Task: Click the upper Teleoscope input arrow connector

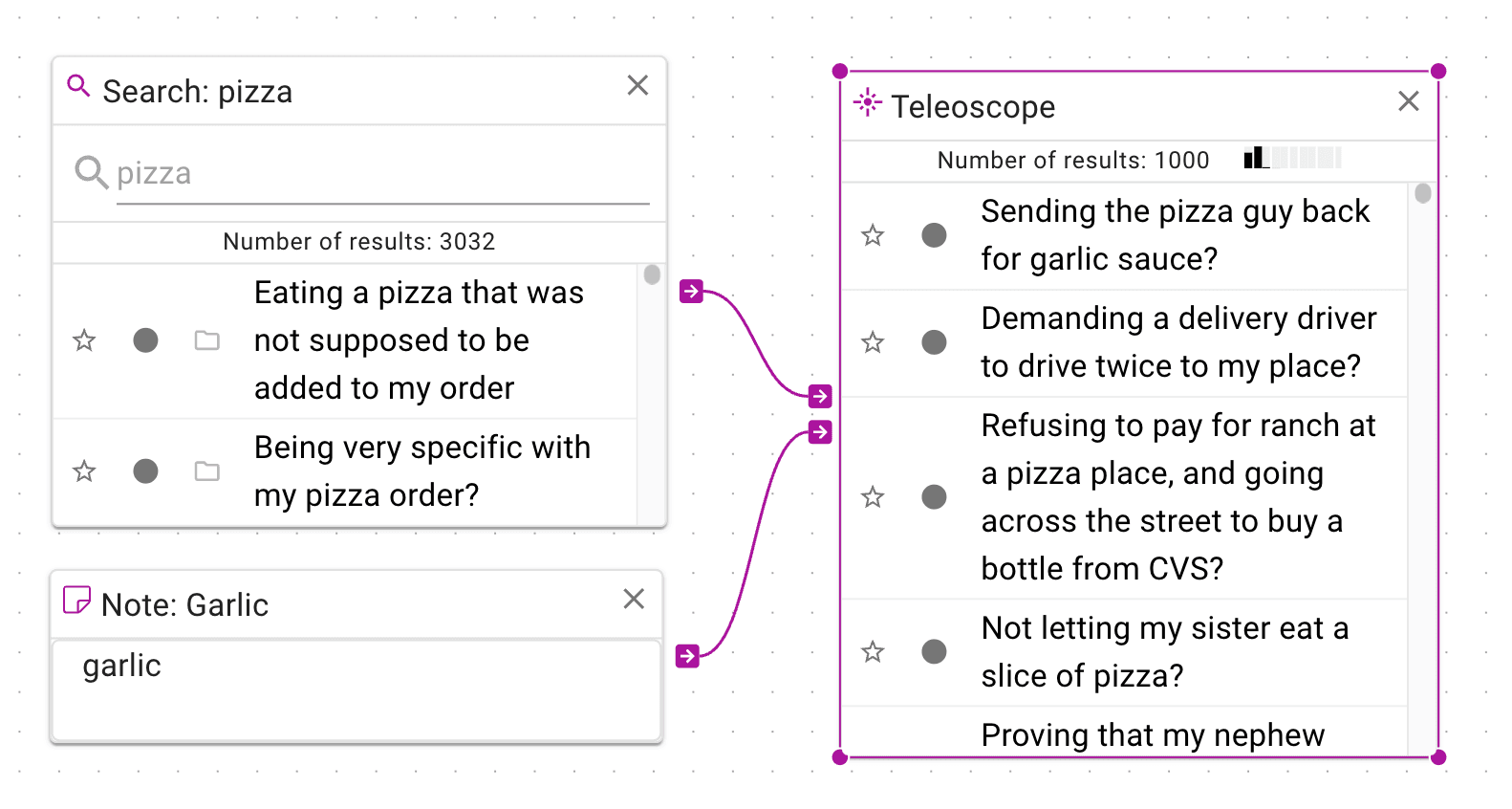Action: (x=820, y=396)
